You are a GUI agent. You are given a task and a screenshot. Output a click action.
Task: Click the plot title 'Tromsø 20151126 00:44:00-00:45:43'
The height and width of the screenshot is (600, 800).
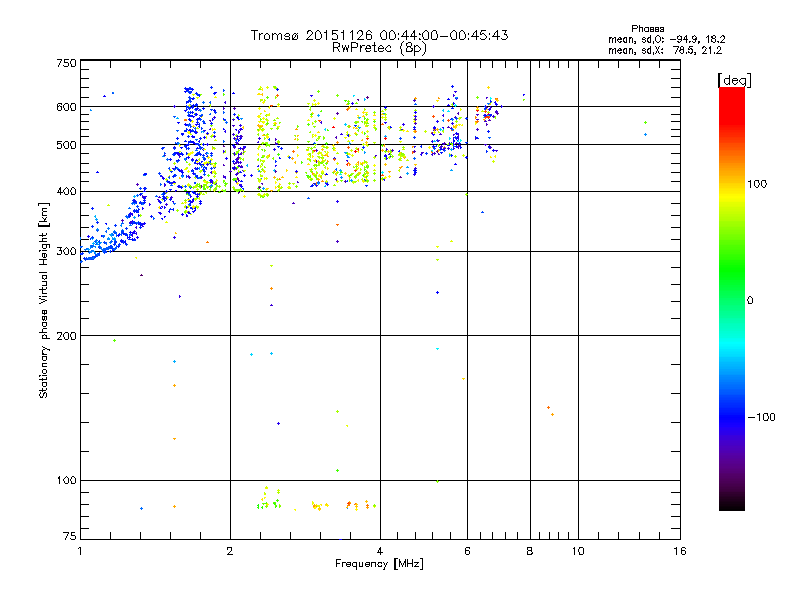pos(379,35)
